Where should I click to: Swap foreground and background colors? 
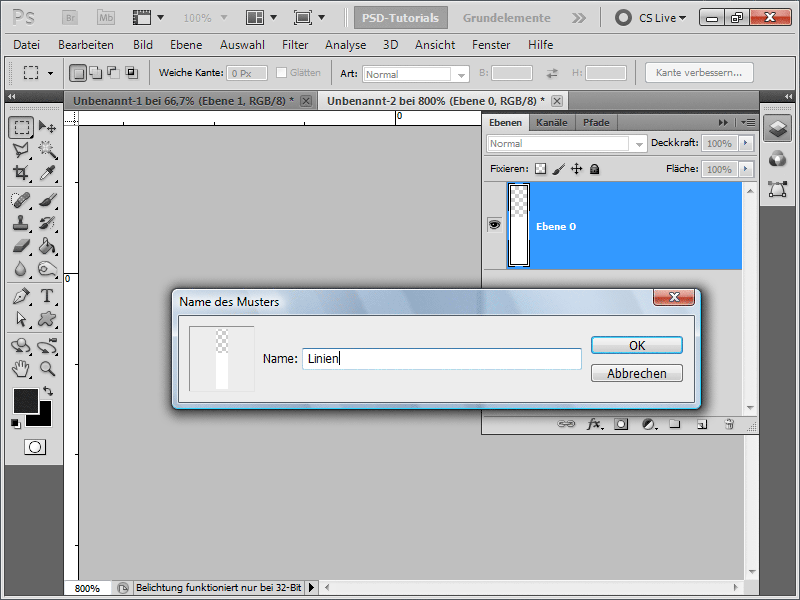tap(48, 391)
